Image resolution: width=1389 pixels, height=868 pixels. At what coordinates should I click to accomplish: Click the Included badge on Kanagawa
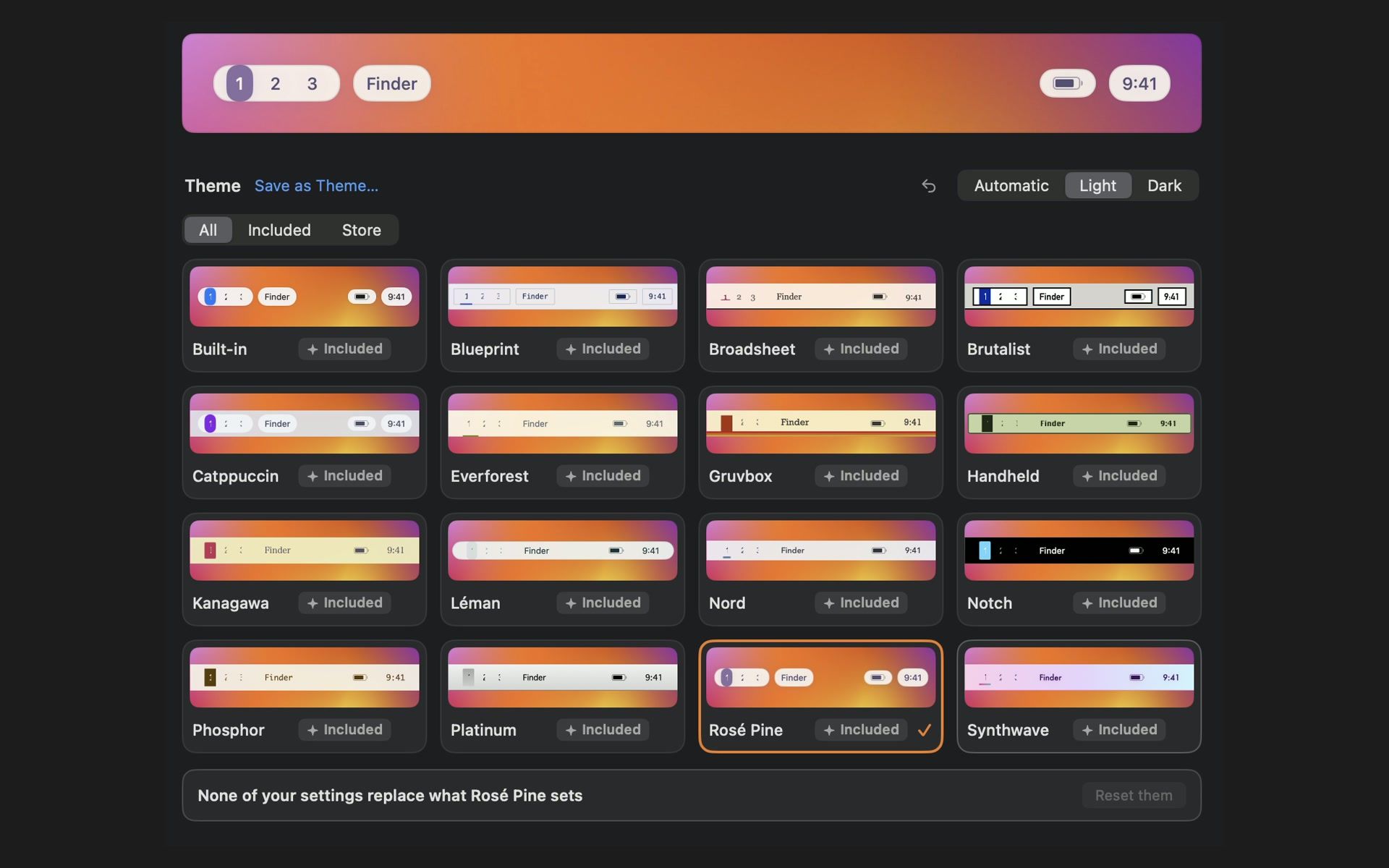pos(344,603)
